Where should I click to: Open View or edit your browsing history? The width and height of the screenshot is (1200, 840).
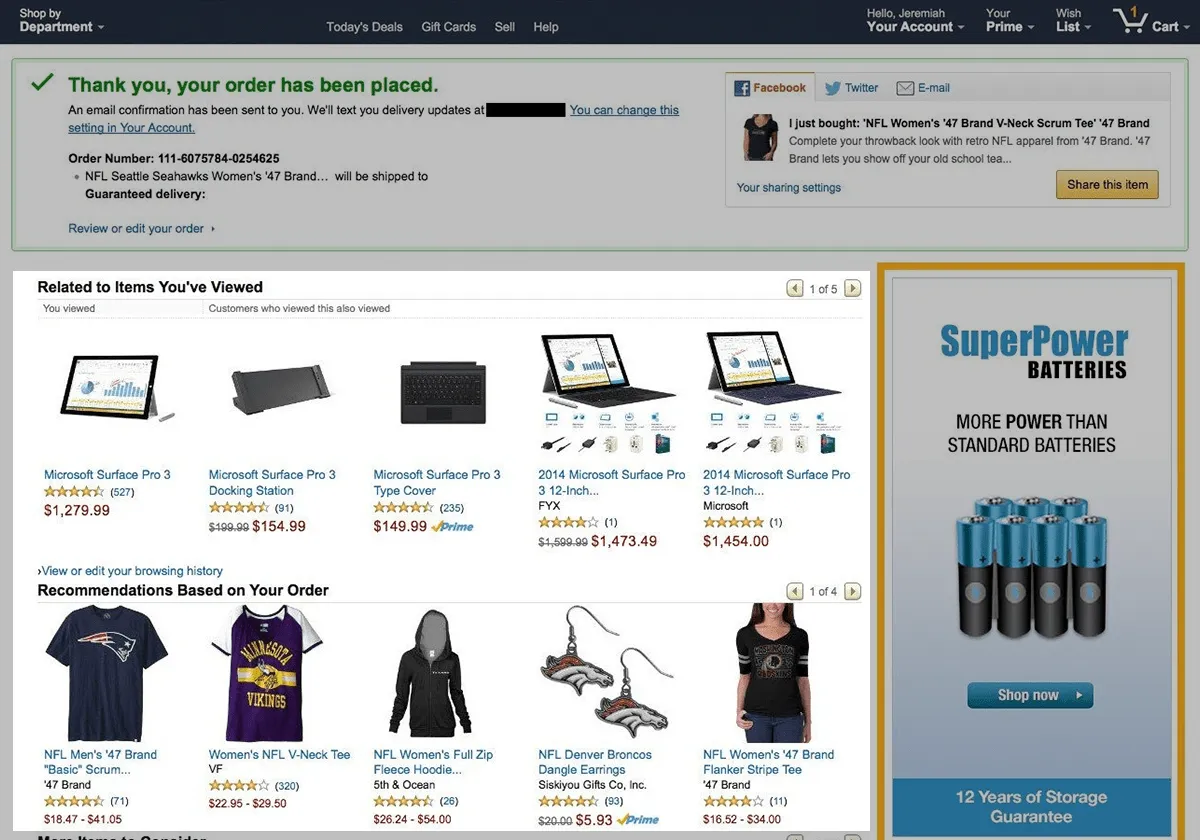130,571
